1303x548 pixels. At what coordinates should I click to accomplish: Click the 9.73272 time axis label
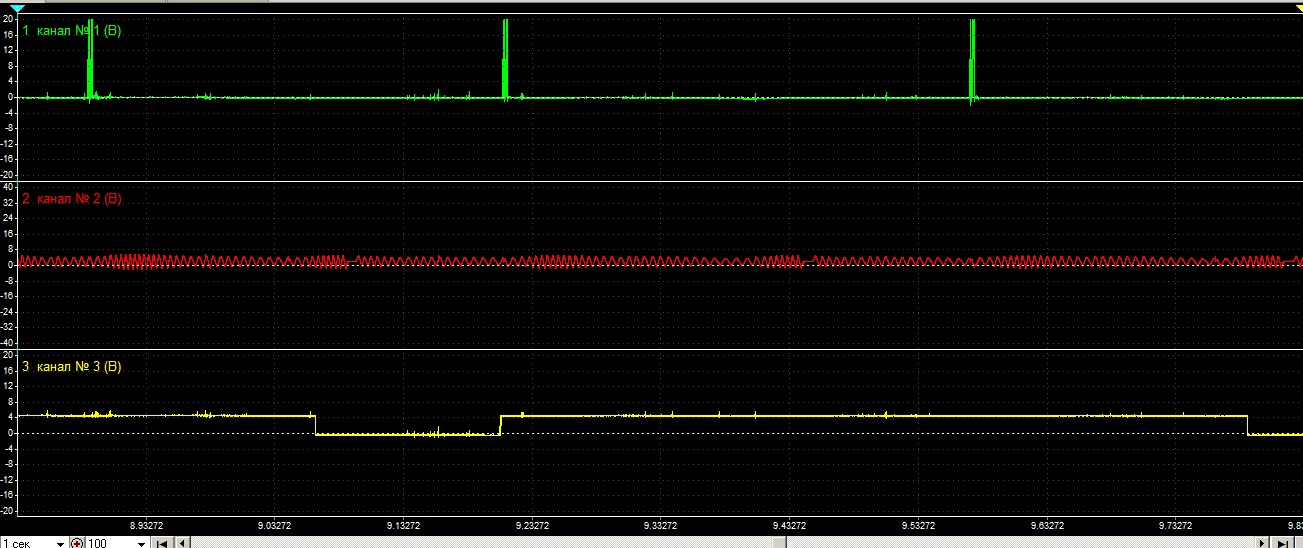point(1175,524)
